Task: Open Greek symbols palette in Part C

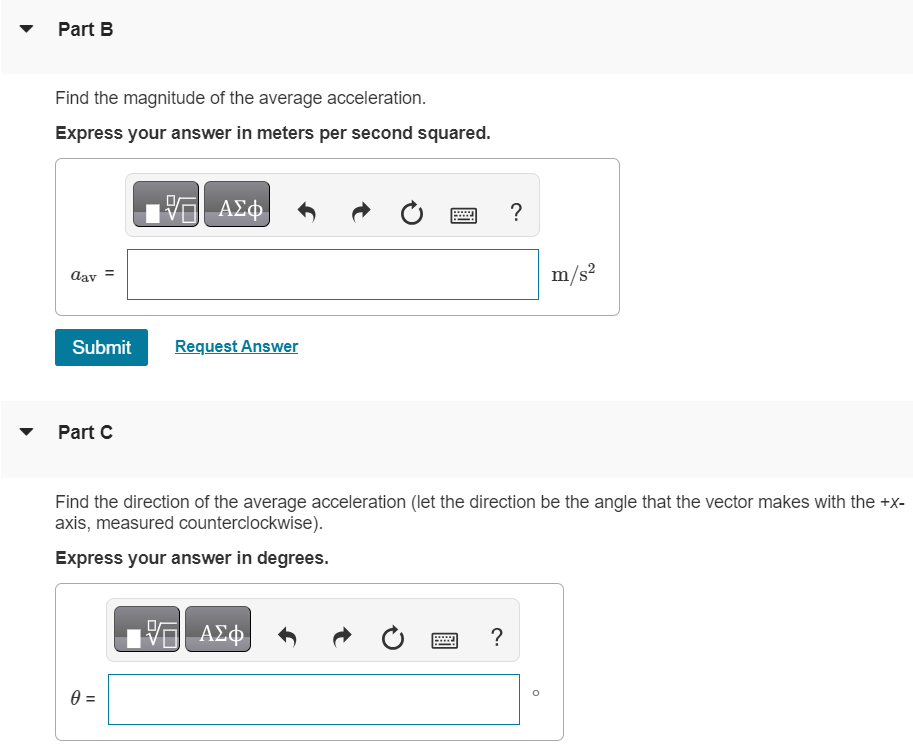Action: (x=218, y=629)
